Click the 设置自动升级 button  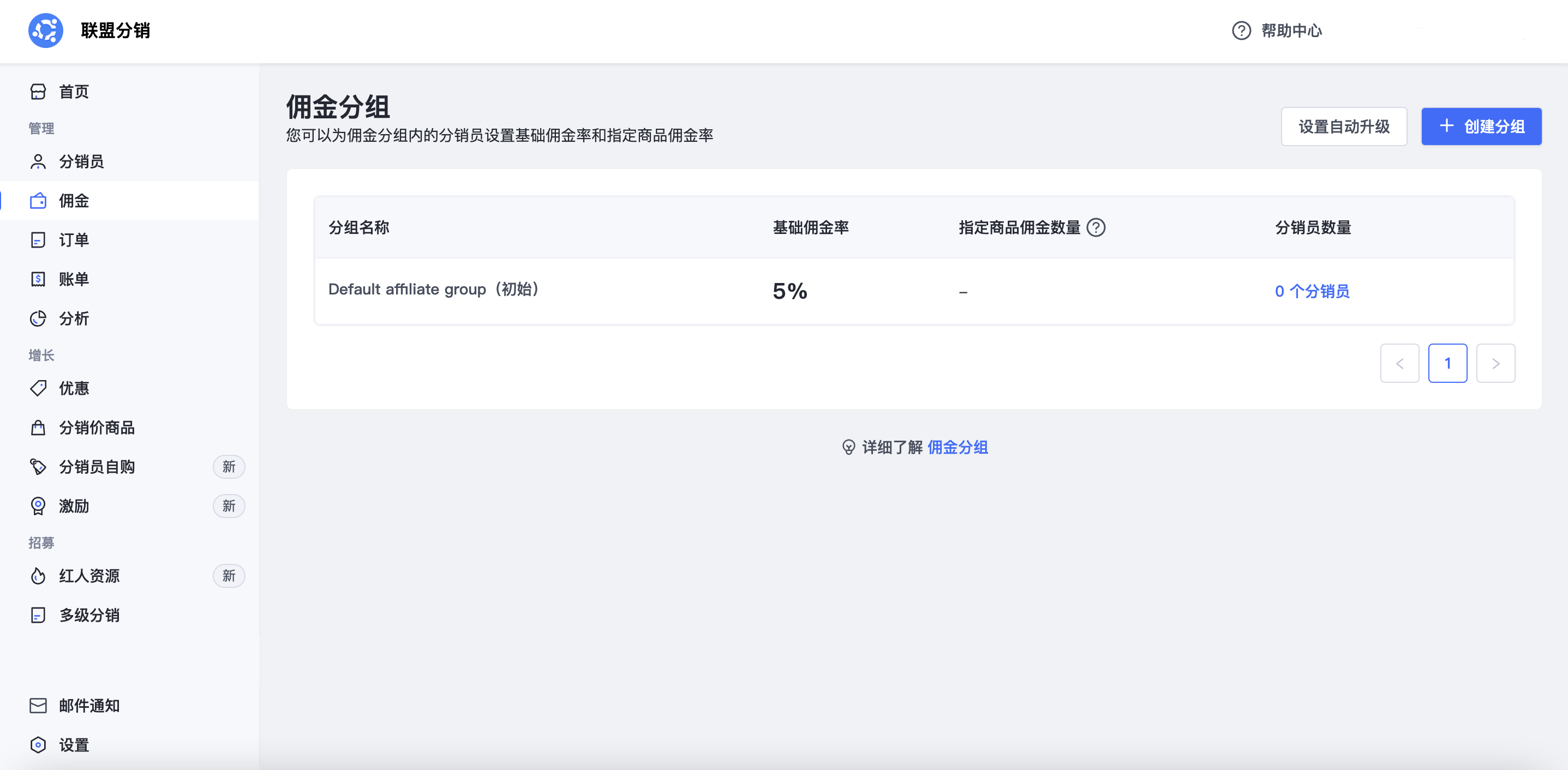pos(1343,127)
